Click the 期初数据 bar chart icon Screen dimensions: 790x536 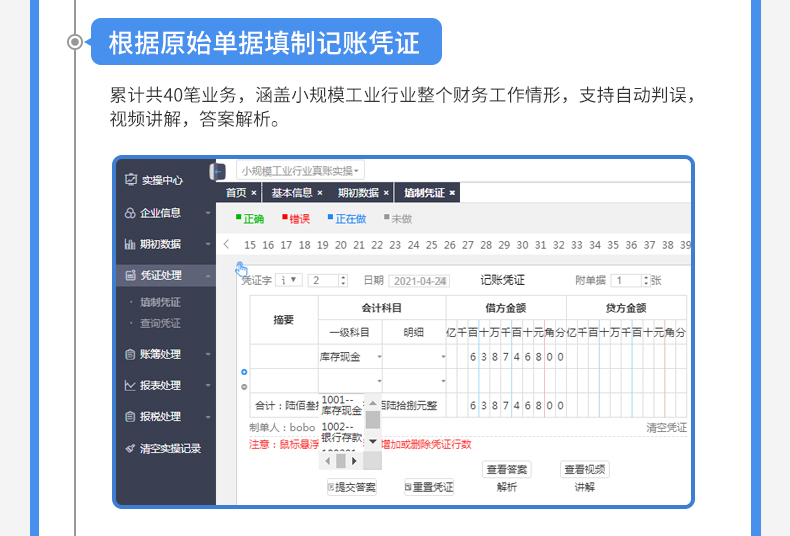130,244
